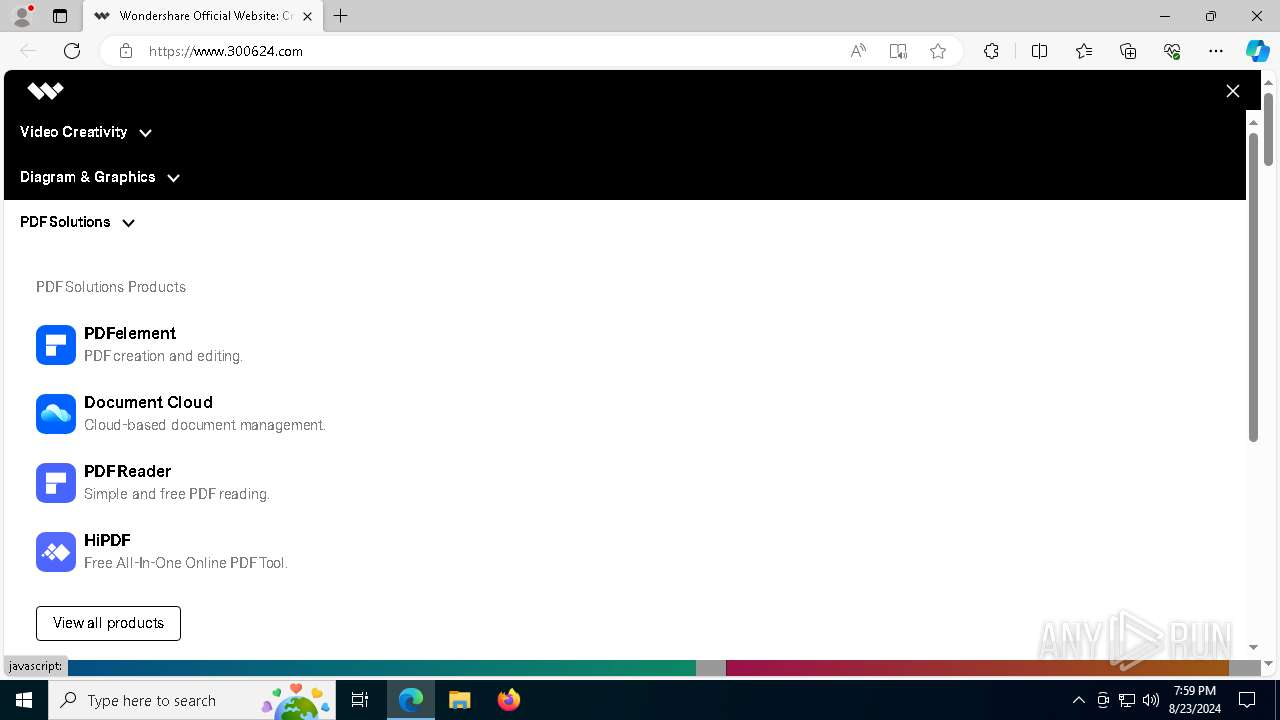Open Split screen view

[x=1039, y=51]
